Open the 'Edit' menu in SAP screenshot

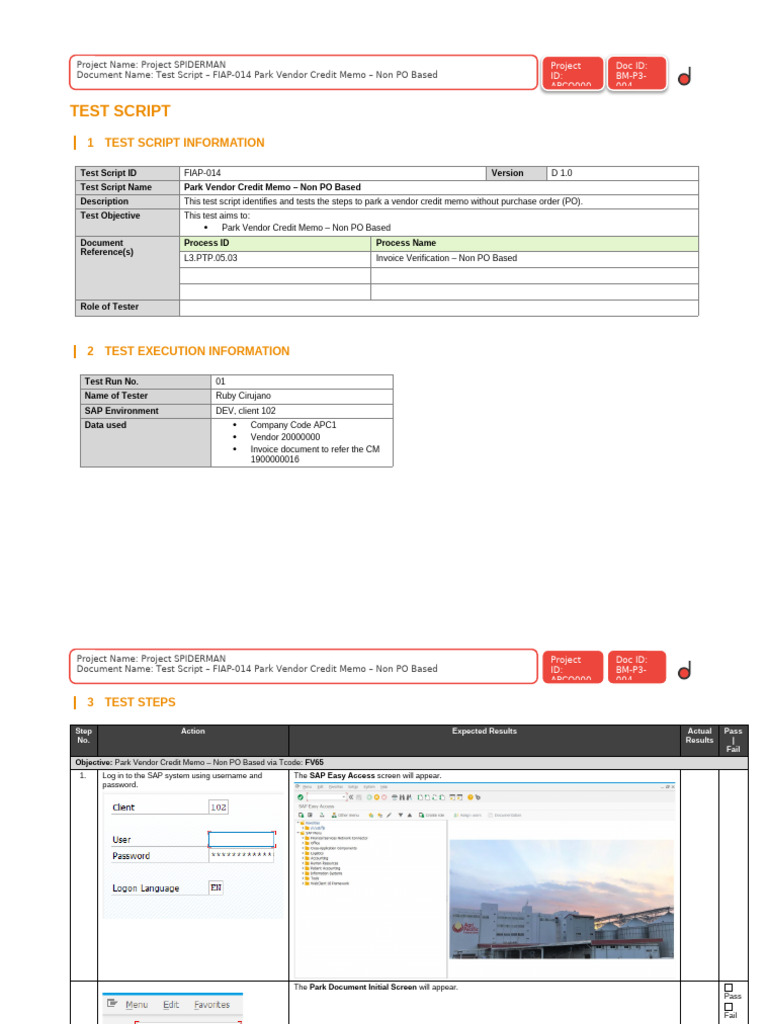coord(171,1004)
